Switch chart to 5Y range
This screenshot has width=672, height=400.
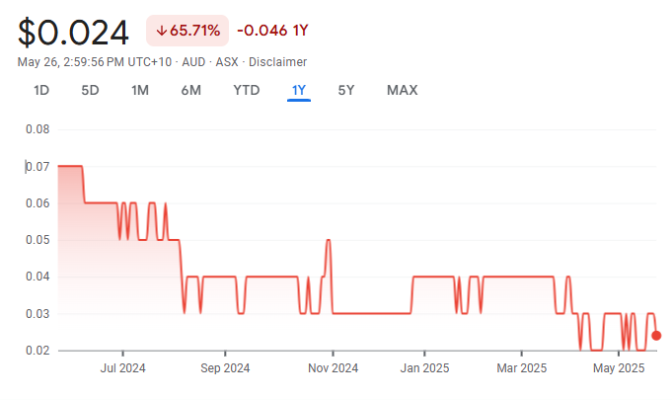[x=346, y=90]
